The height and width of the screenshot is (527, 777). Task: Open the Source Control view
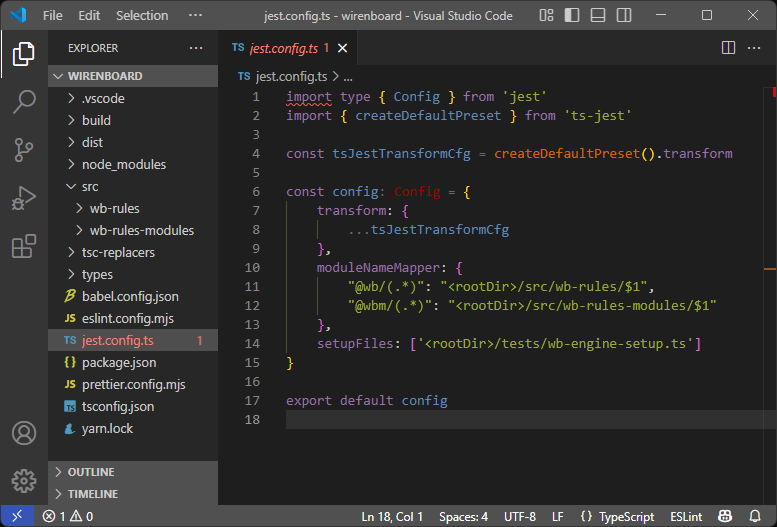(24, 149)
